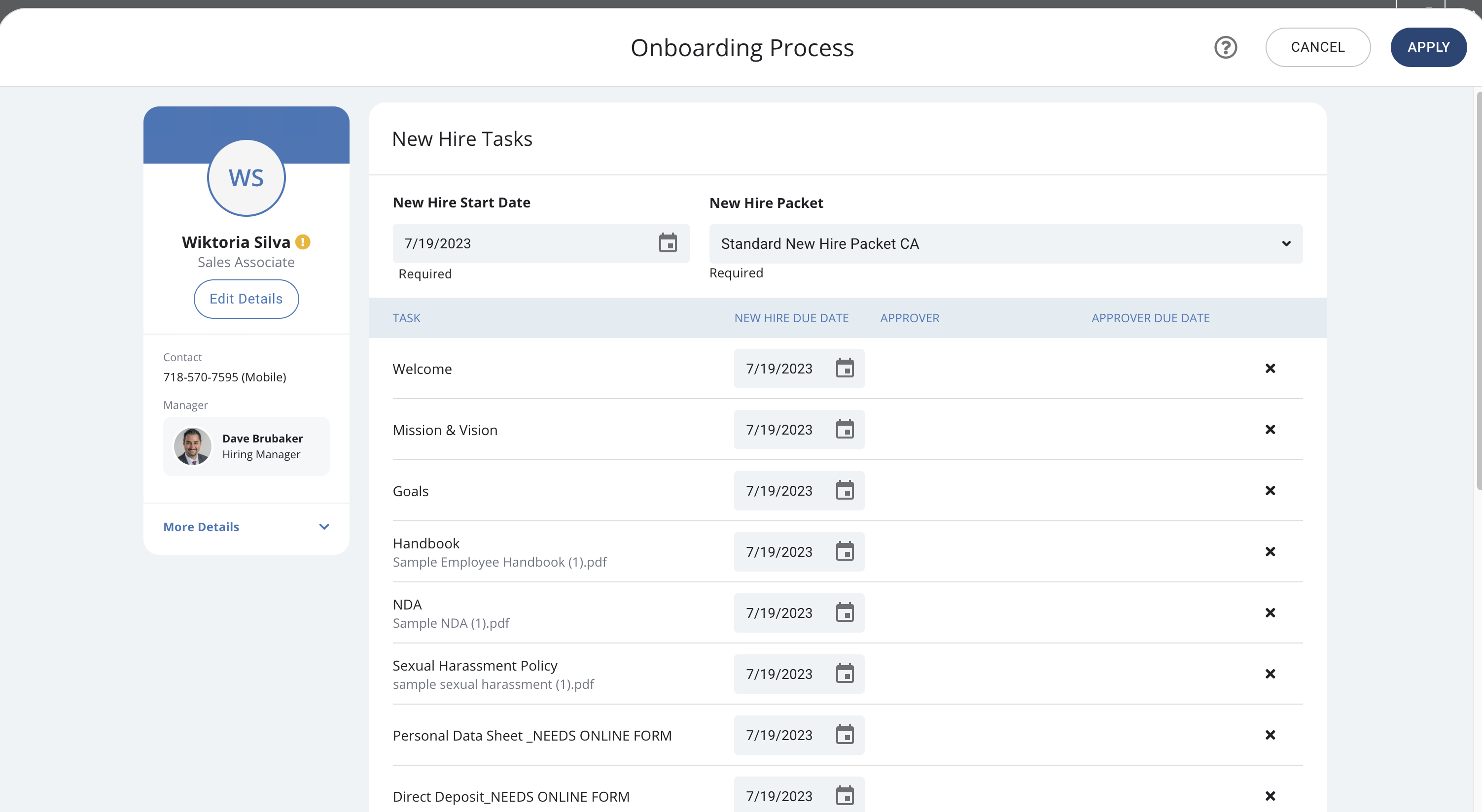The width and height of the screenshot is (1482, 812).
Task: Open calendar icon for Goals task
Action: click(845, 491)
